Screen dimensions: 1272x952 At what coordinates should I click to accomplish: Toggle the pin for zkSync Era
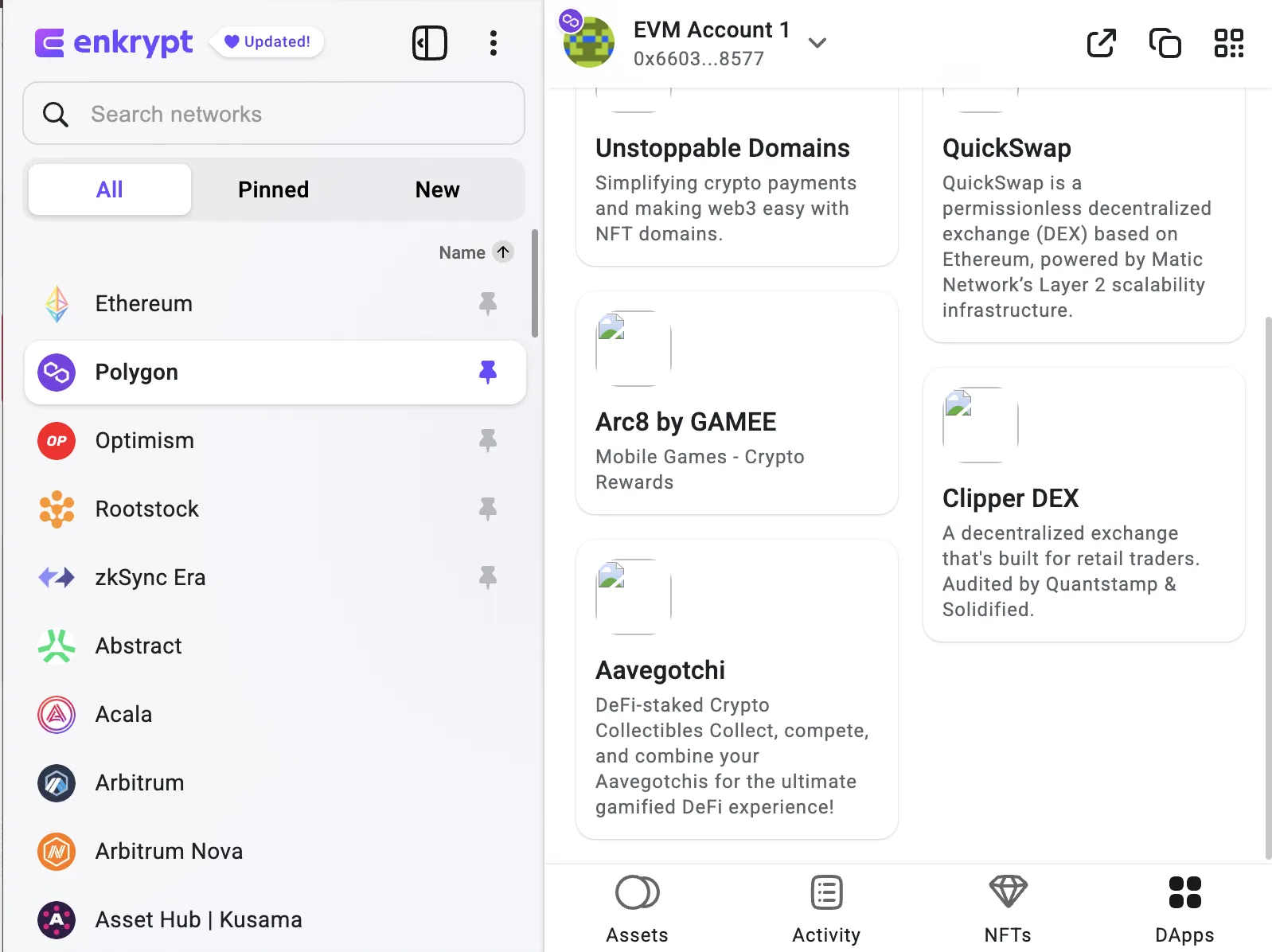point(488,577)
